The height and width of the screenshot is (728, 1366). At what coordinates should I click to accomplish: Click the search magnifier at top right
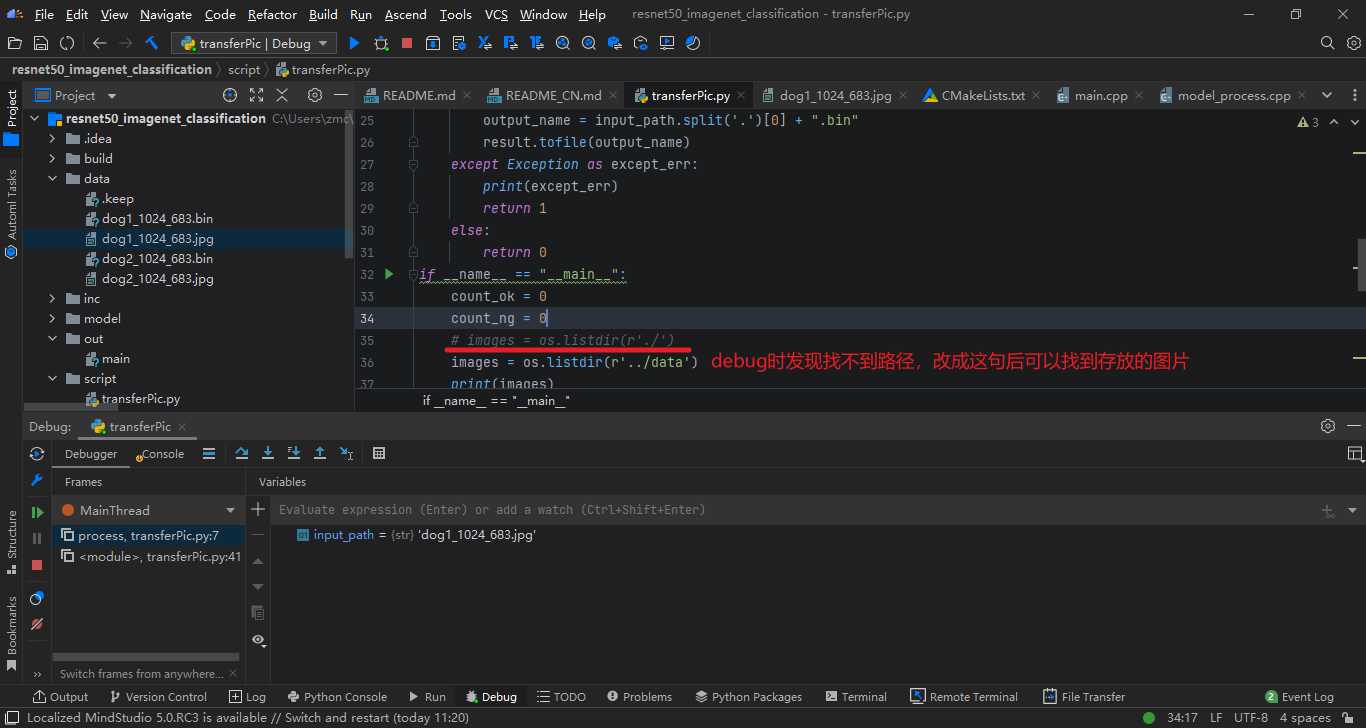click(x=1328, y=43)
